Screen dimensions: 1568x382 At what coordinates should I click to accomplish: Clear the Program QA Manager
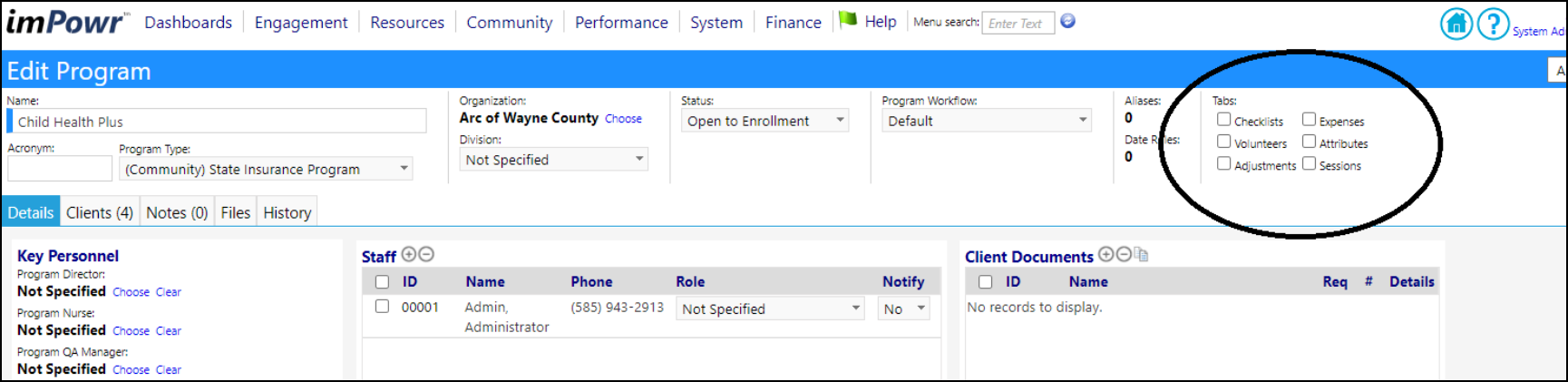169,370
